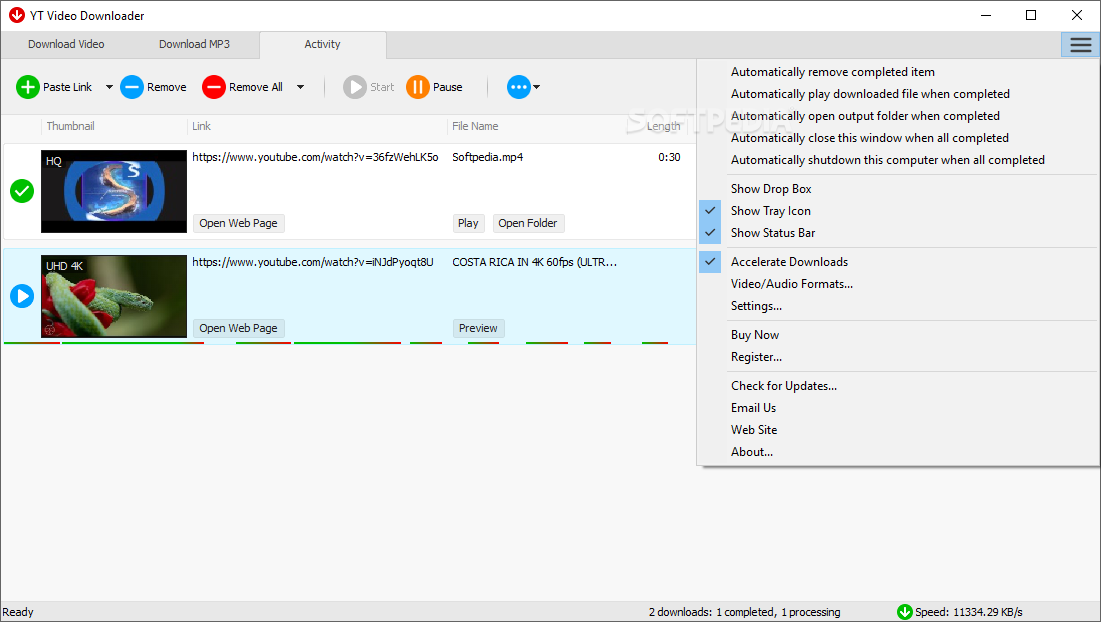1101x622 pixels.
Task: Click the orange Pause icon
Action: 418,87
